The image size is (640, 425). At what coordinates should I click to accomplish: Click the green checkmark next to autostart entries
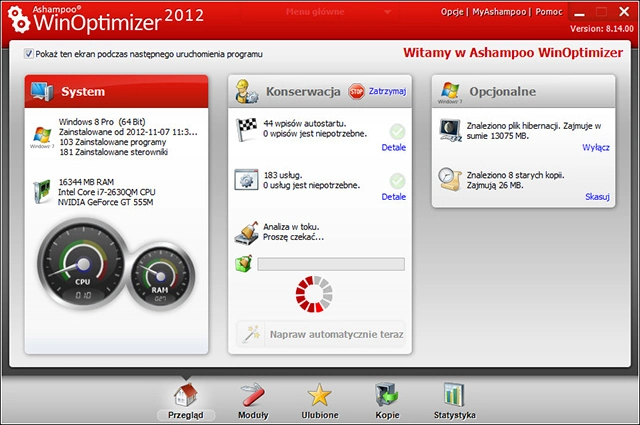tap(397, 131)
